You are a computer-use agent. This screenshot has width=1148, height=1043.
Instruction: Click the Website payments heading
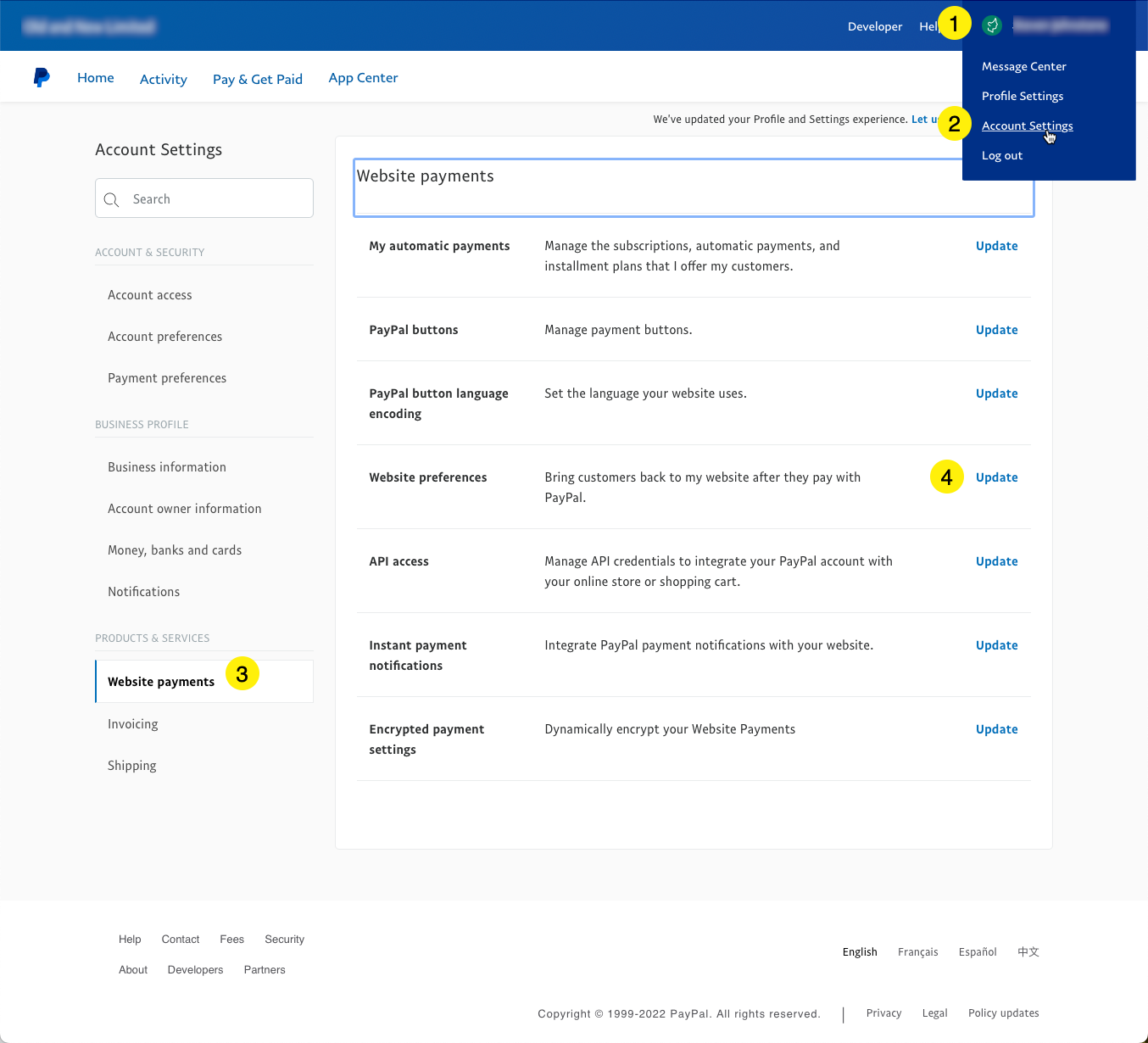(x=426, y=176)
